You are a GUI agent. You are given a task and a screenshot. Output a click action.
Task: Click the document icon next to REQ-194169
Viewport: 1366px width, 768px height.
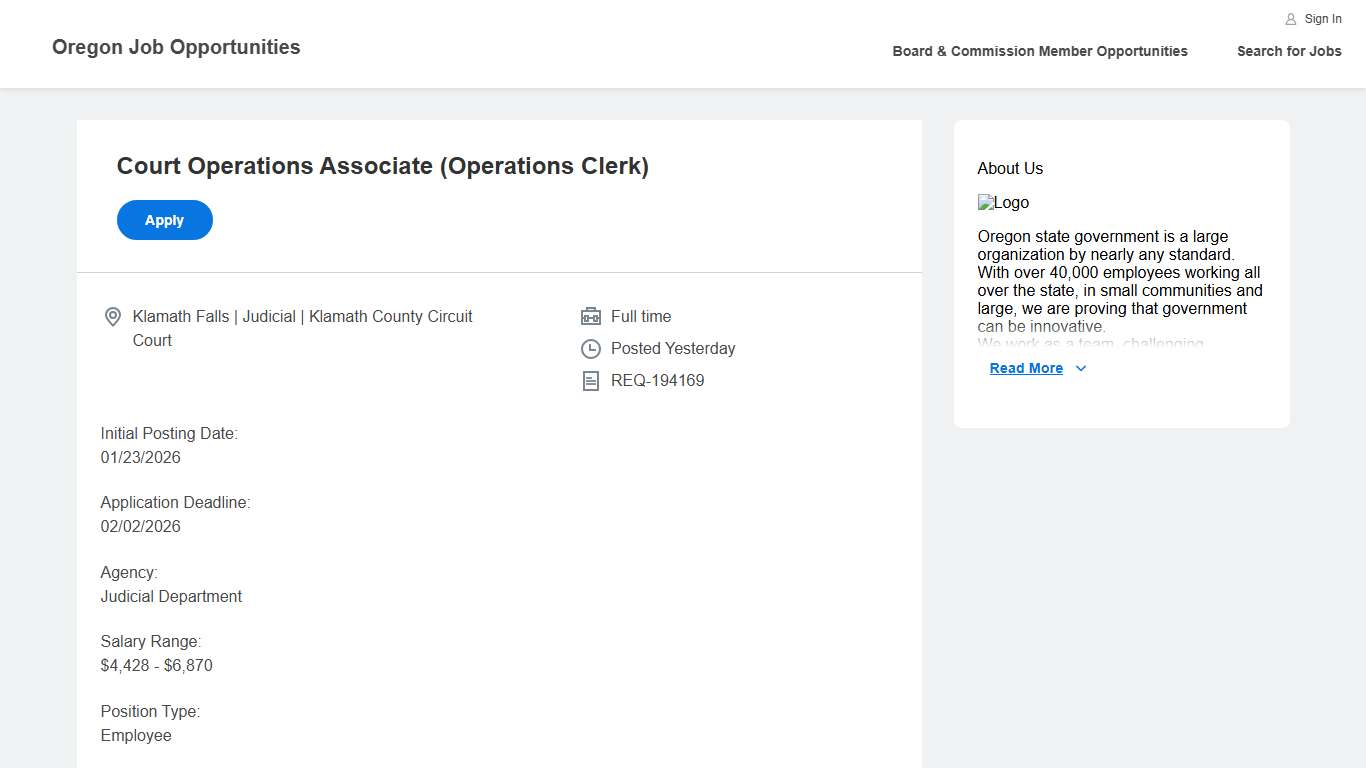[591, 380]
